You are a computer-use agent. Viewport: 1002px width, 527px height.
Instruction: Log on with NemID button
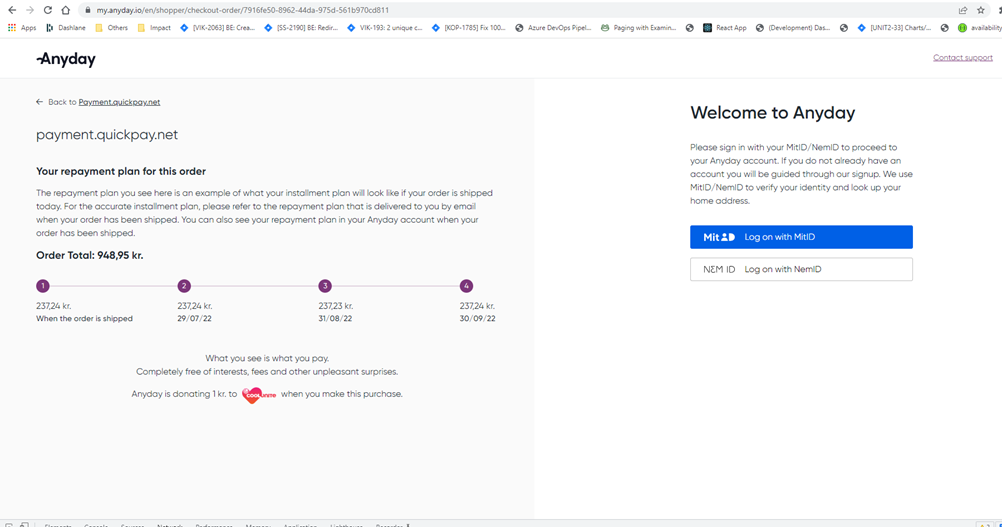[801, 269]
